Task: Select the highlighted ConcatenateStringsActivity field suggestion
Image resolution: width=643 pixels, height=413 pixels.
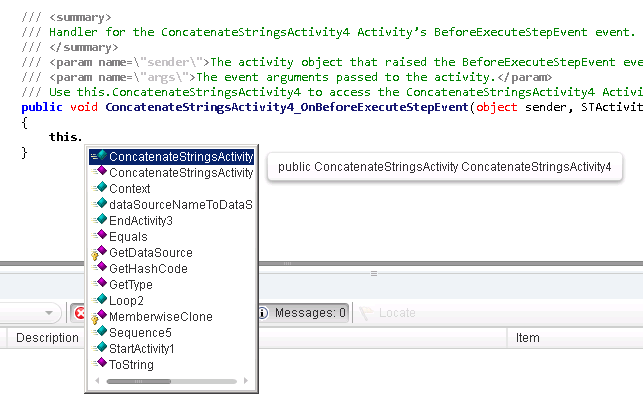Action: (180, 157)
